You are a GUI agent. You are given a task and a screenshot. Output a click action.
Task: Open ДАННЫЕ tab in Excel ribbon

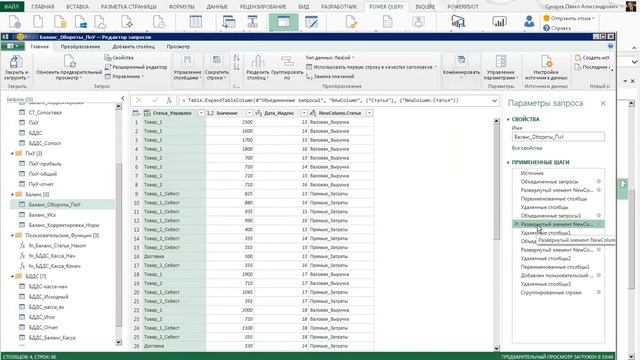pyautogui.click(x=217, y=7)
